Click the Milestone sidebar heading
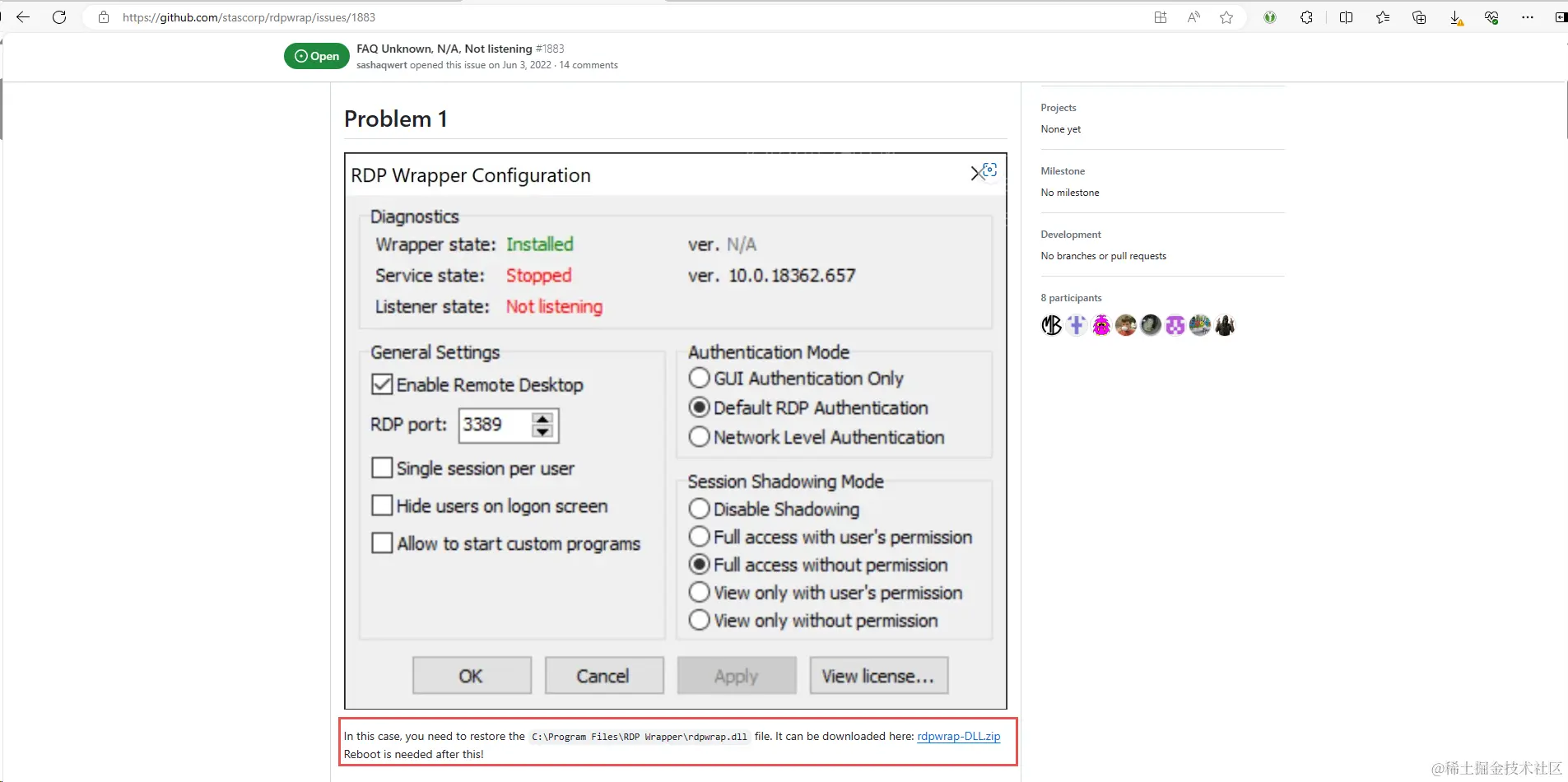Screen dimensions: 1568x782 pos(1063,171)
